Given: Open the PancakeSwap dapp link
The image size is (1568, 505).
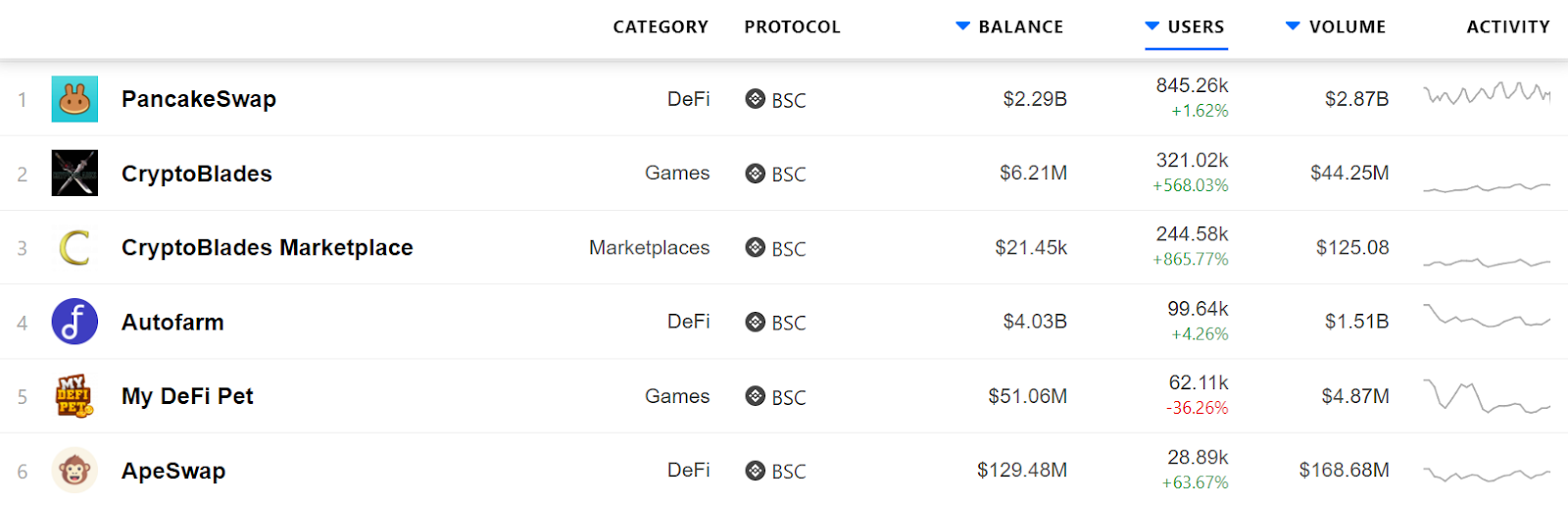Looking at the screenshot, I should [199, 99].
